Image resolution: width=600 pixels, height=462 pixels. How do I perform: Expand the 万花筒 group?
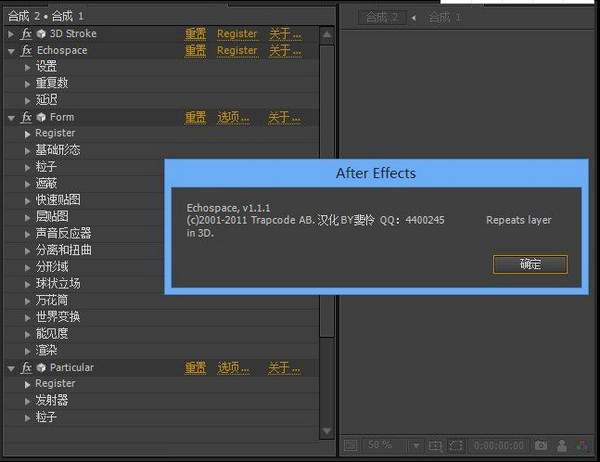(x=28, y=301)
